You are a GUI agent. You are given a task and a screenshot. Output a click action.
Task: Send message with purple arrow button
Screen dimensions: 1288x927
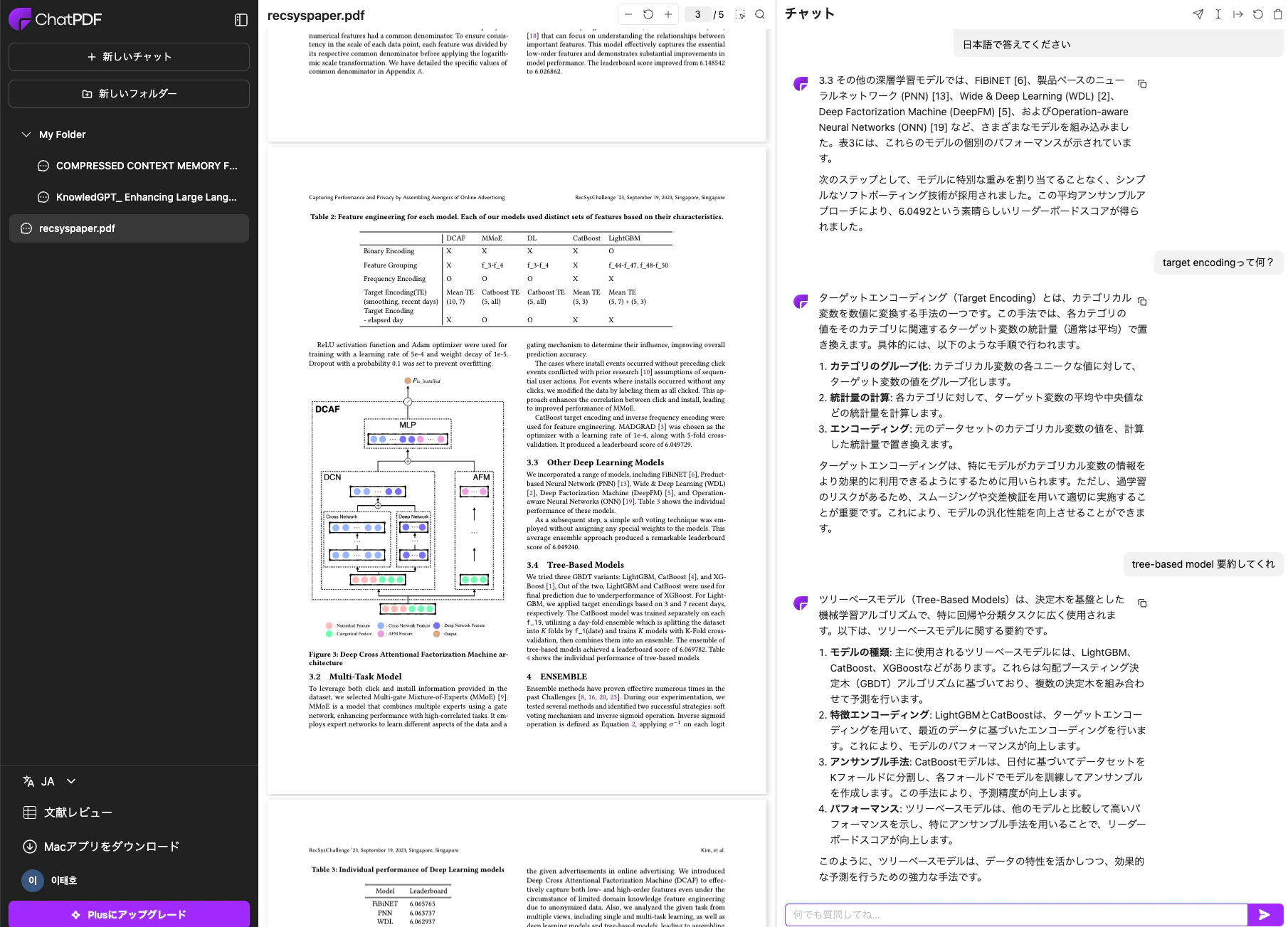tap(1265, 915)
